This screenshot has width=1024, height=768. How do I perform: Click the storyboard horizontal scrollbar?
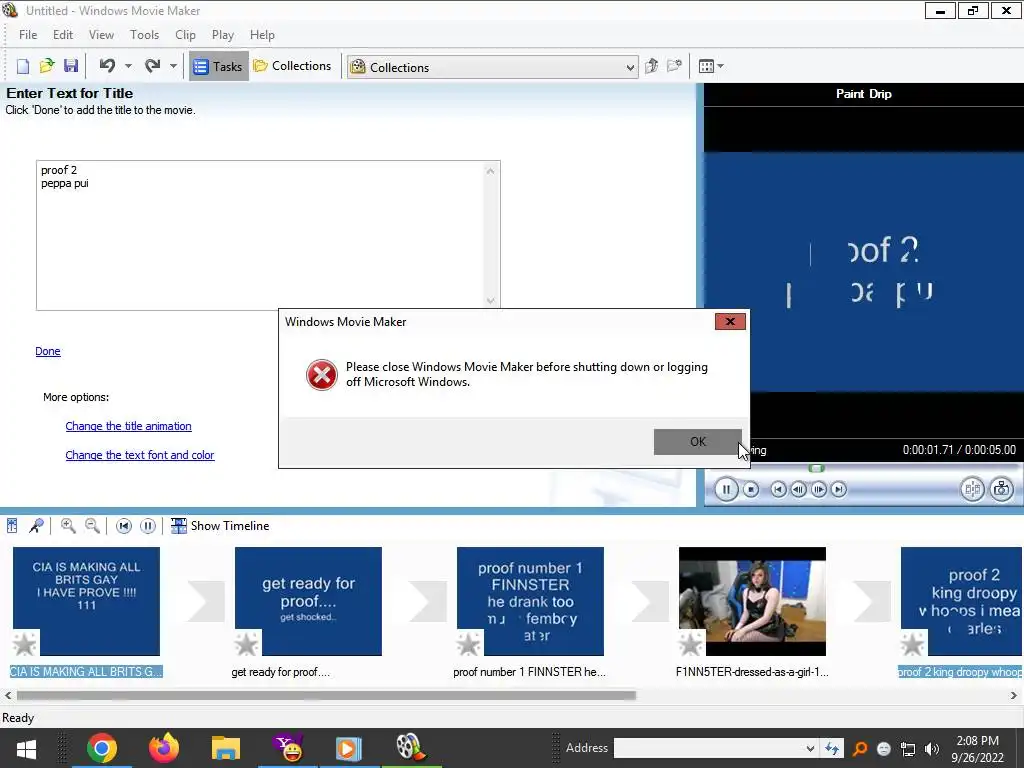327,696
